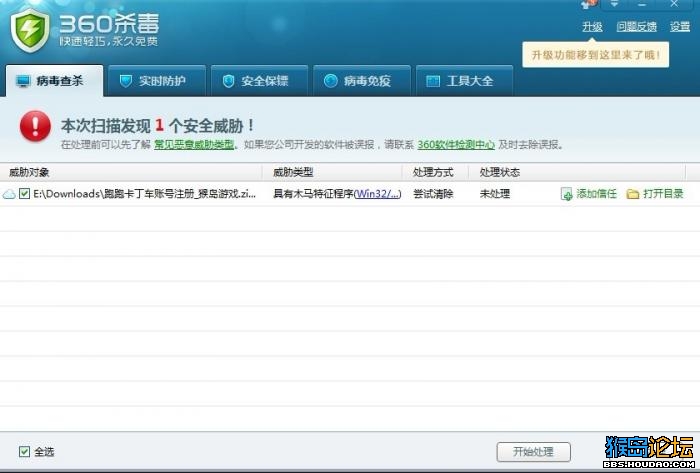This screenshot has width=700, height=473.
Task: Switch to the 工具大全 tab
Action: click(464, 81)
